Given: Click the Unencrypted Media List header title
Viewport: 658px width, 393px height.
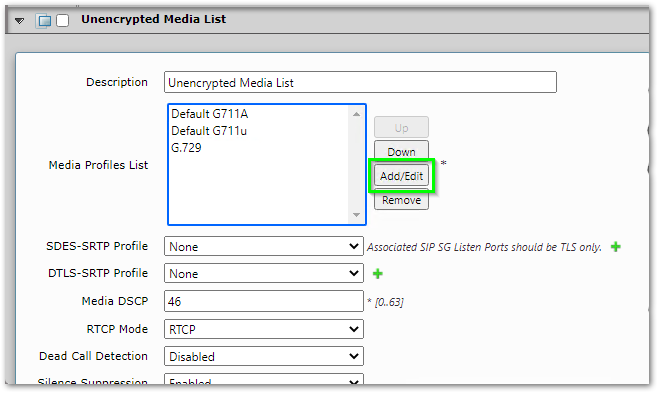Looking at the screenshot, I should (x=154, y=19).
